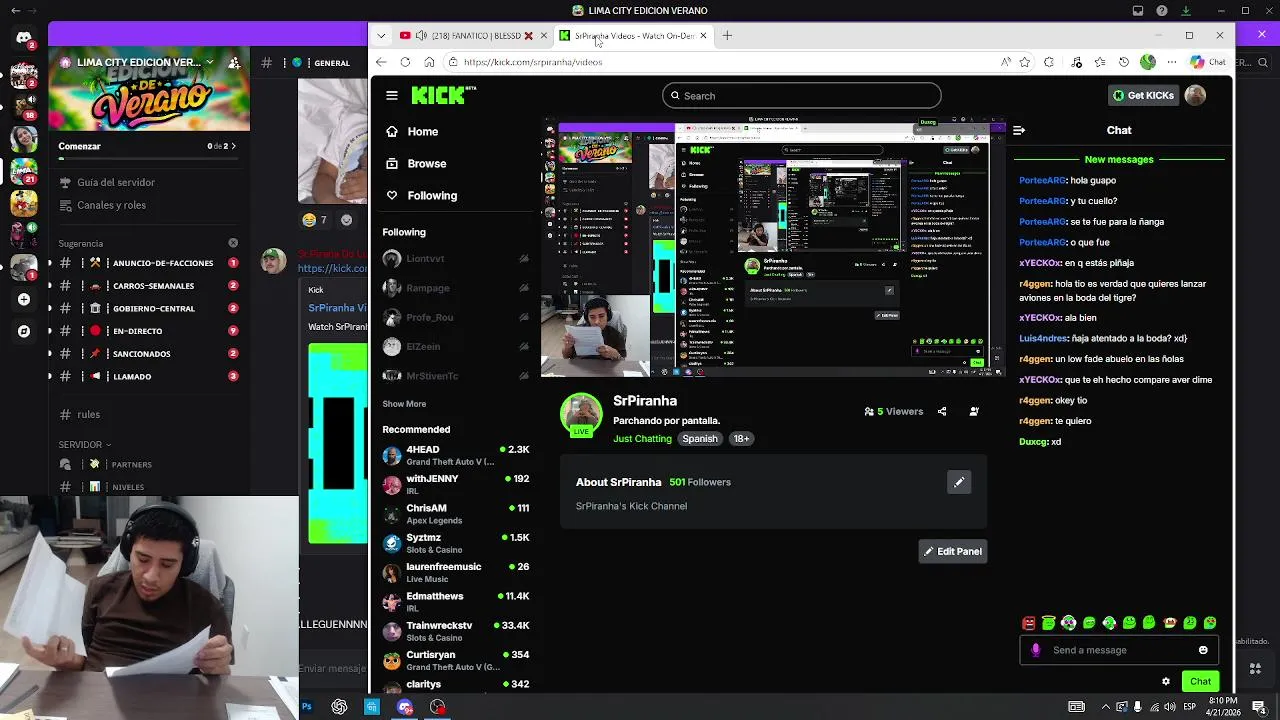
Task: Click Discord invite people icon
Action: tap(234, 62)
